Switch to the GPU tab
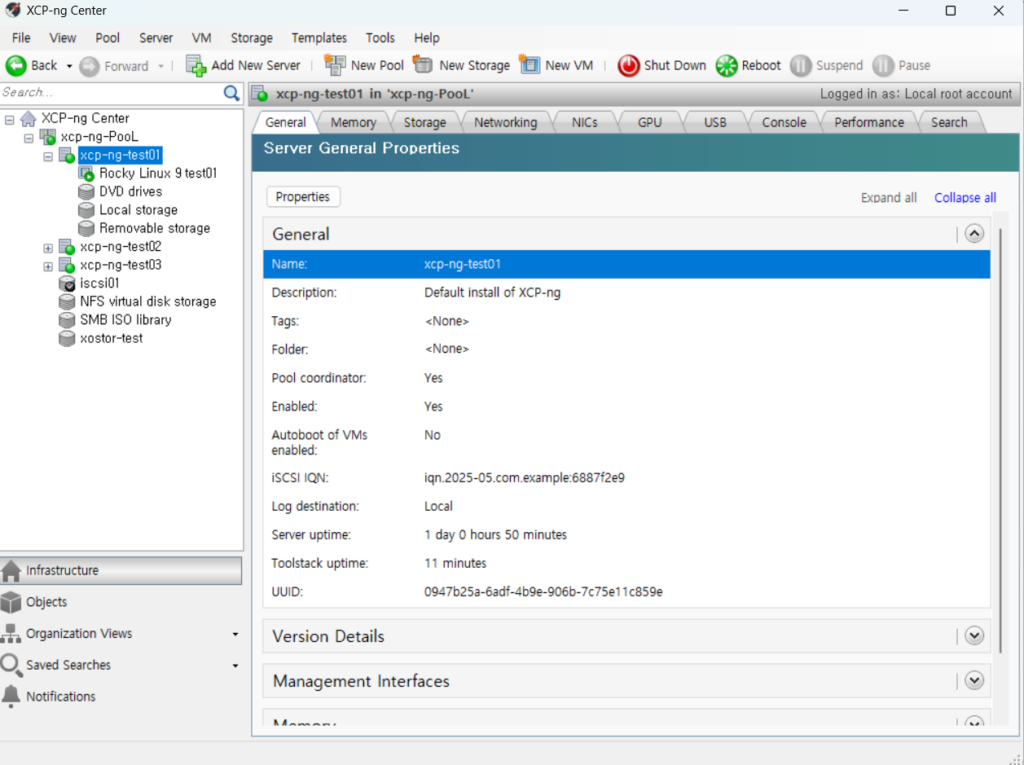Viewport: 1024px width, 765px height. point(650,122)
